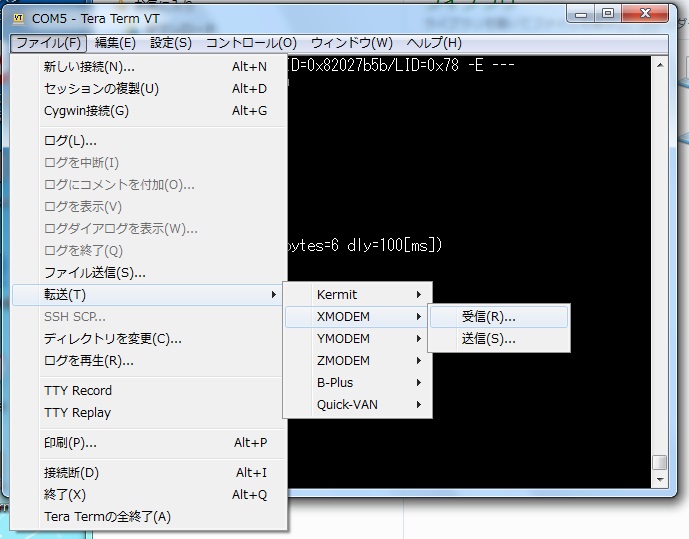The width and height of the screenshot is (689, 539).
Task: Choose ファイル送信(S)... menu item
Action: click(149, 273)
